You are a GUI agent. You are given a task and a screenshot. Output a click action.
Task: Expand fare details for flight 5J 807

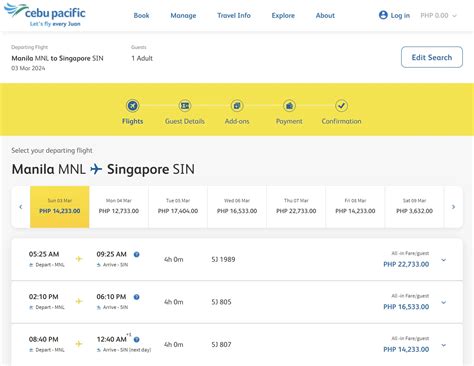(x=444, y=345)
